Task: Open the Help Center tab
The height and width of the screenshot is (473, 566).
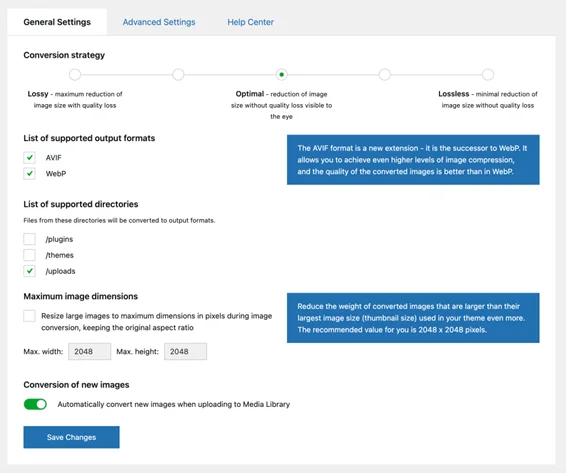Action: (251, 22)
